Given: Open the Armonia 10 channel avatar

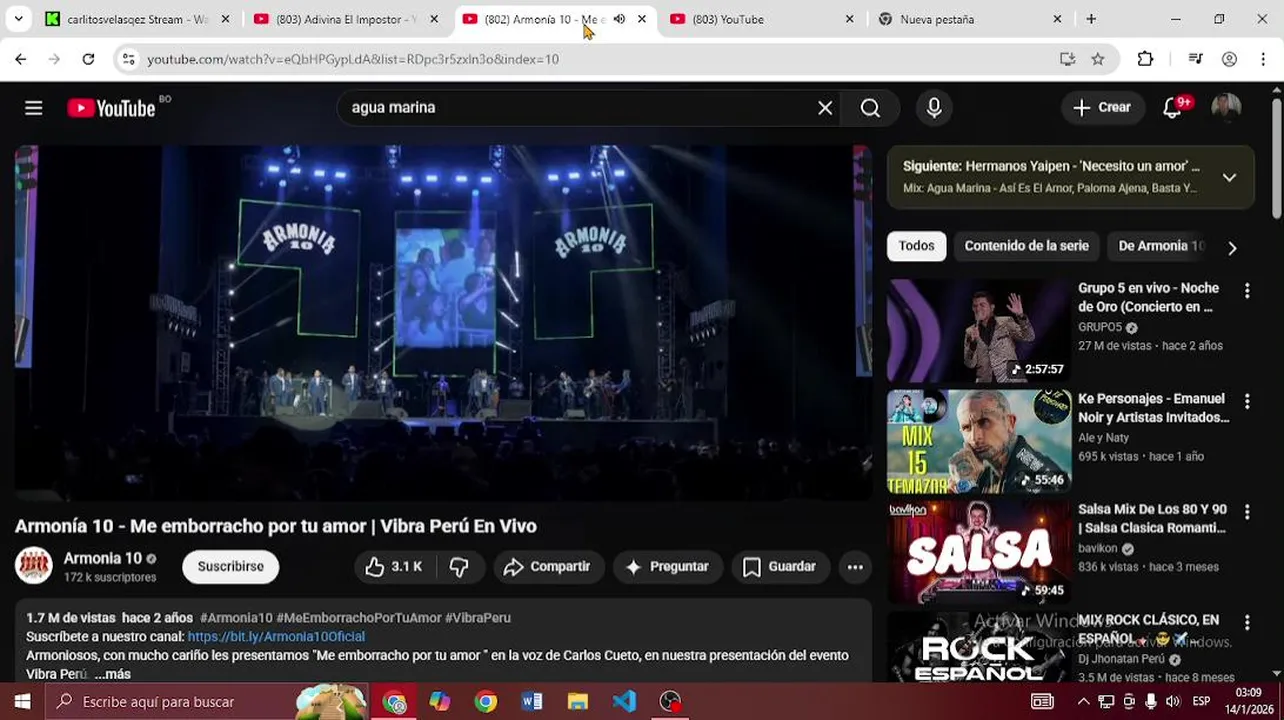Looking at the screenshot, I should (x=34, y=566).
